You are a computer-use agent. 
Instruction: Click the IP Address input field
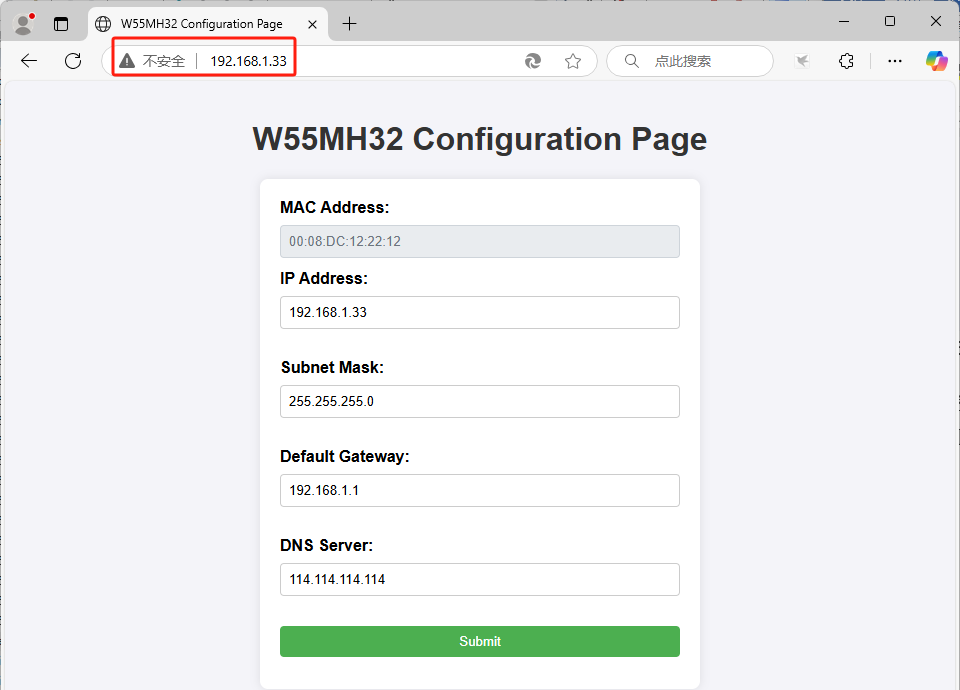(x=480, y=312)
